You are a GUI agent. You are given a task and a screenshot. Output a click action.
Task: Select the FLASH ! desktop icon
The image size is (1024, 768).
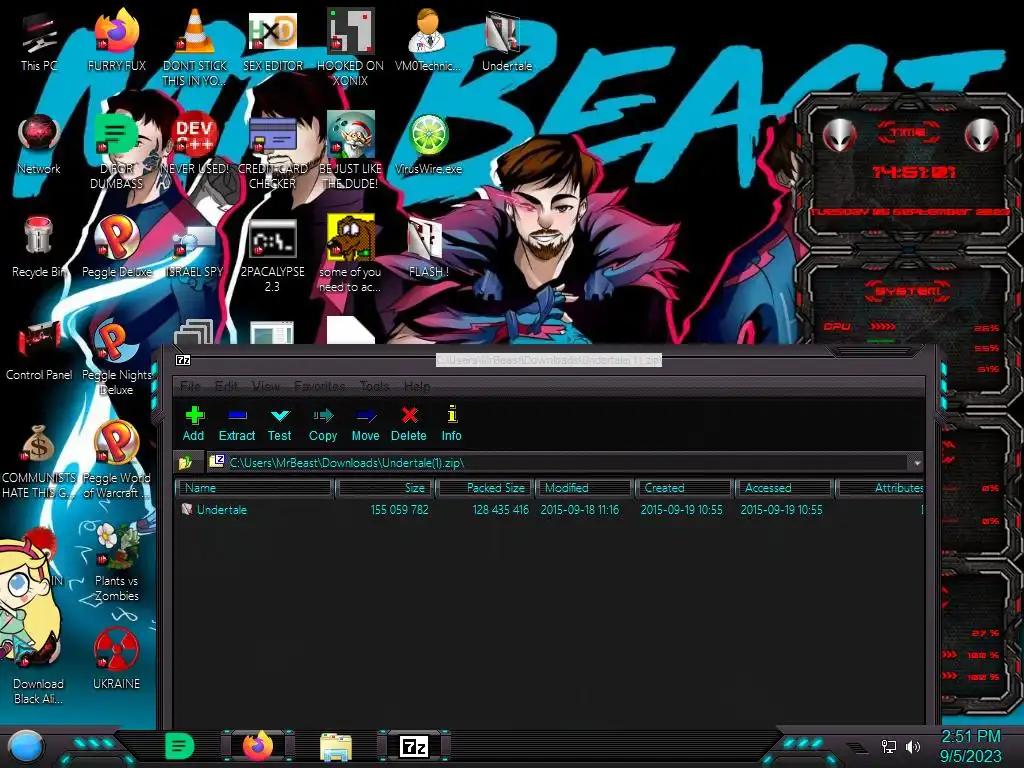428,248
